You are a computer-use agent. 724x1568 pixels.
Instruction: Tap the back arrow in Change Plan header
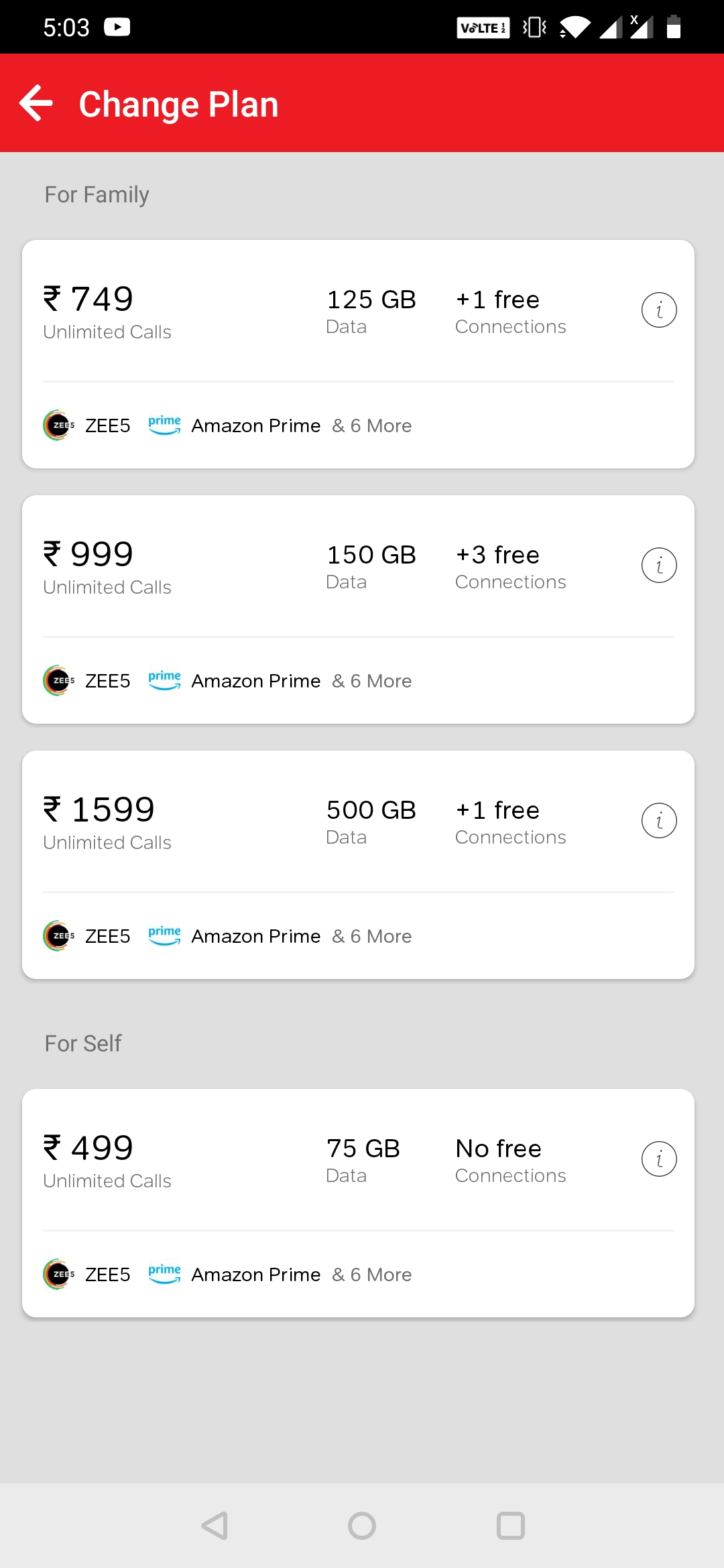coord(36,103)
